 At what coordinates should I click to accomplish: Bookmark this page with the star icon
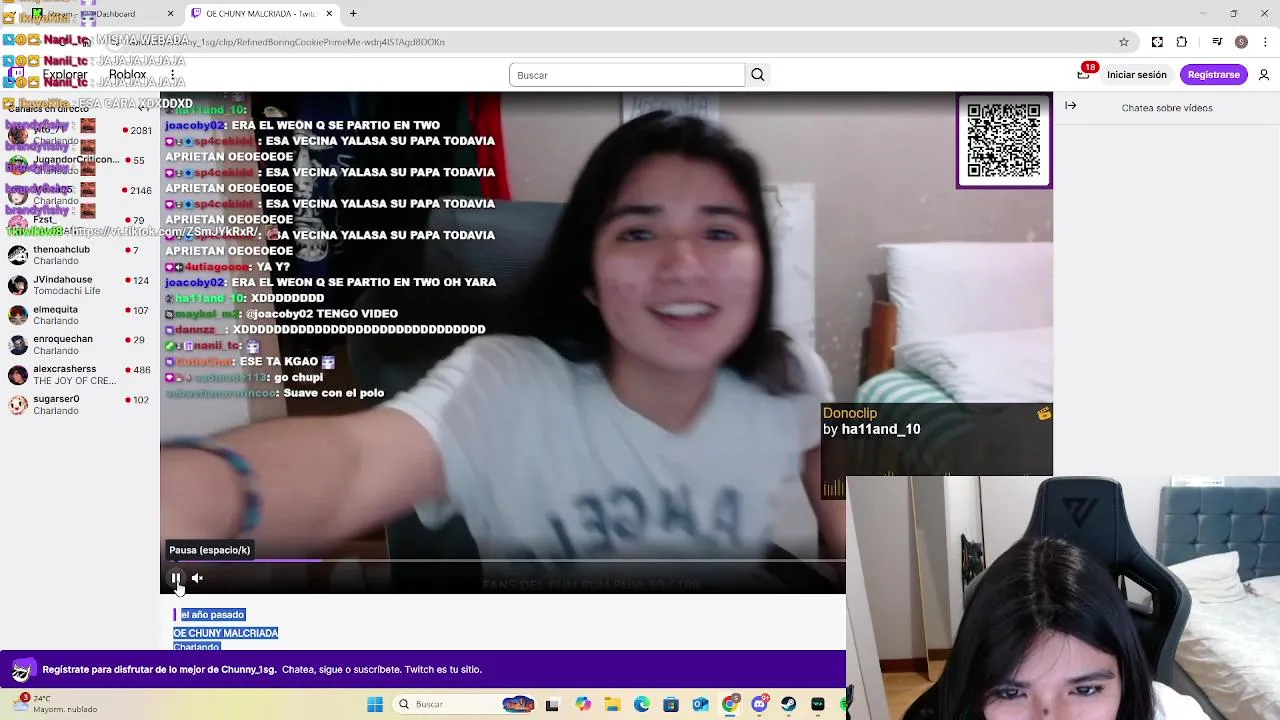click(x=1124, y=42)
